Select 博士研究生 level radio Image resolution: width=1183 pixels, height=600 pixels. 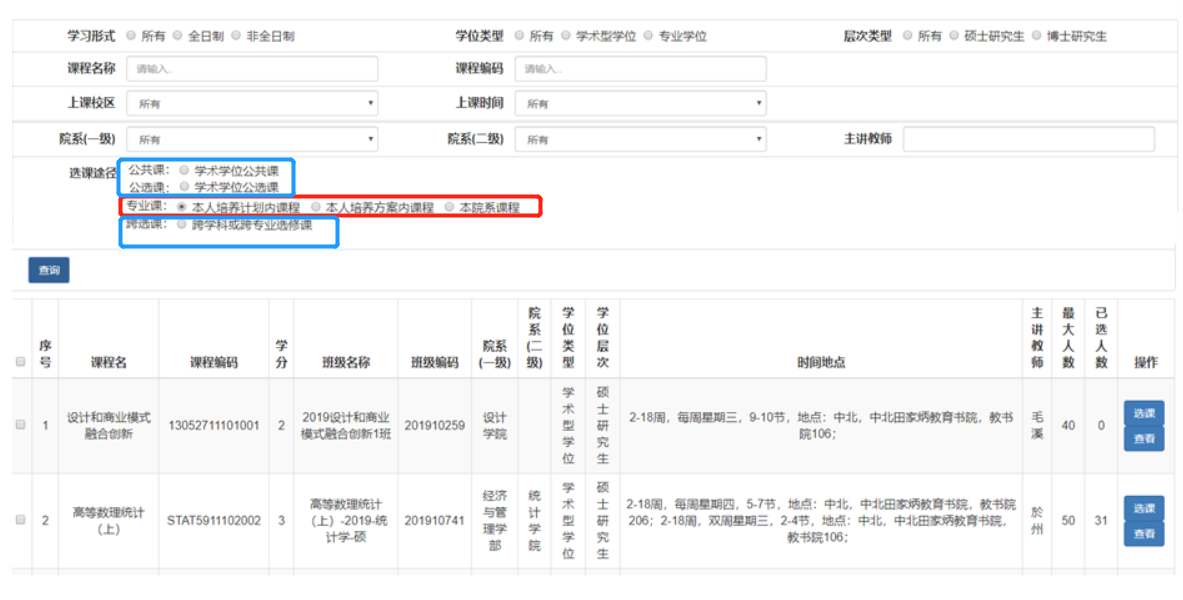(1036, 36)
